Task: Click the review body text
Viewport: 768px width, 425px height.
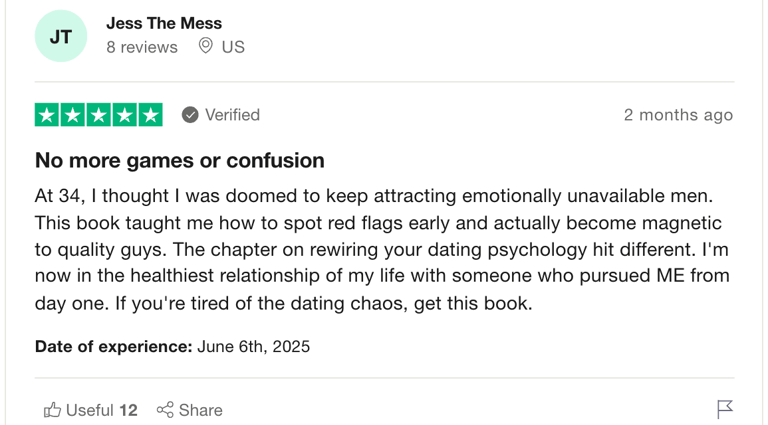Action: pyautogui.click(x=382, y=250)
